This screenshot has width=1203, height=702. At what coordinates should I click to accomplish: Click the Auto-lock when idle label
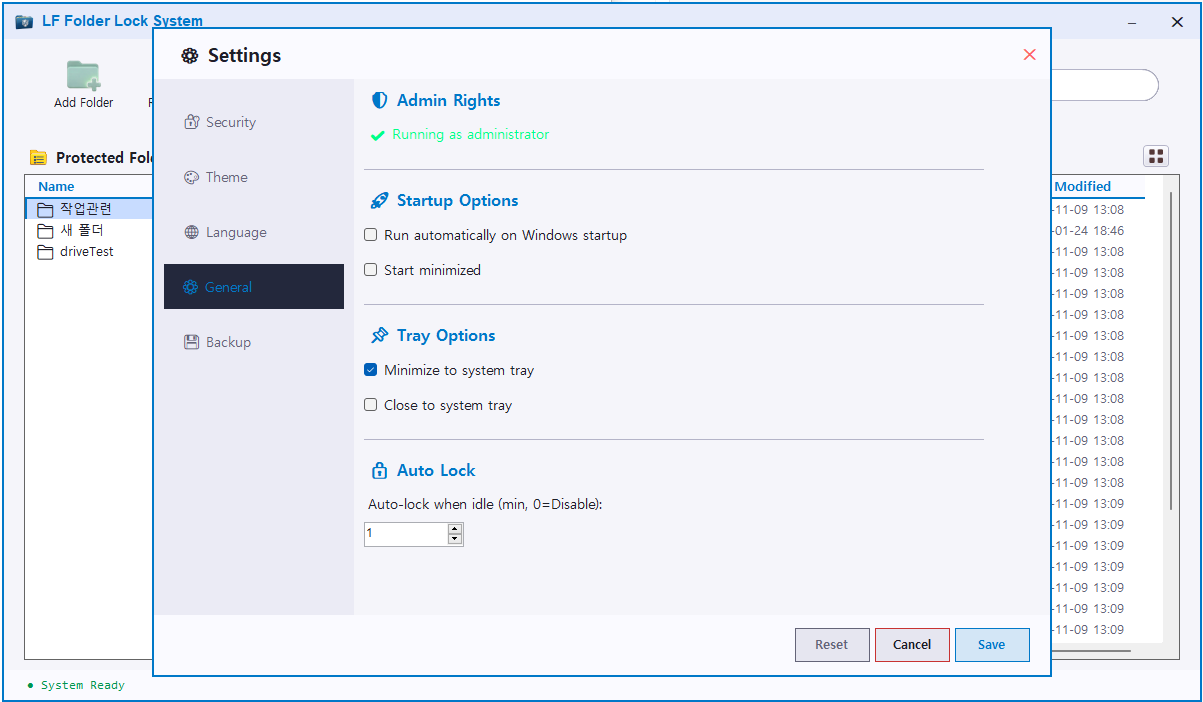coord(485,504)
